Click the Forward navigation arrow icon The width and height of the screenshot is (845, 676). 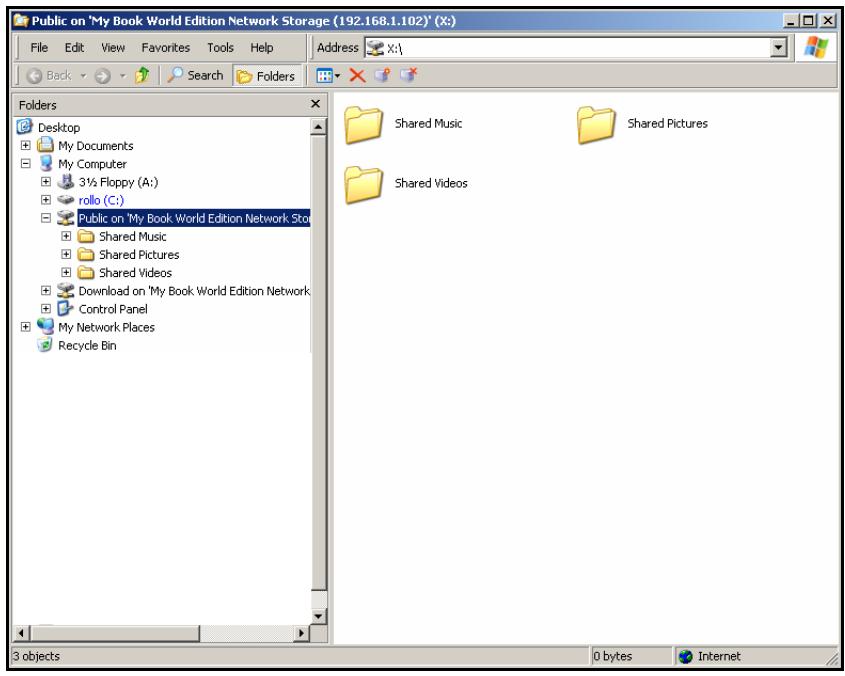[x=102, y=76]
